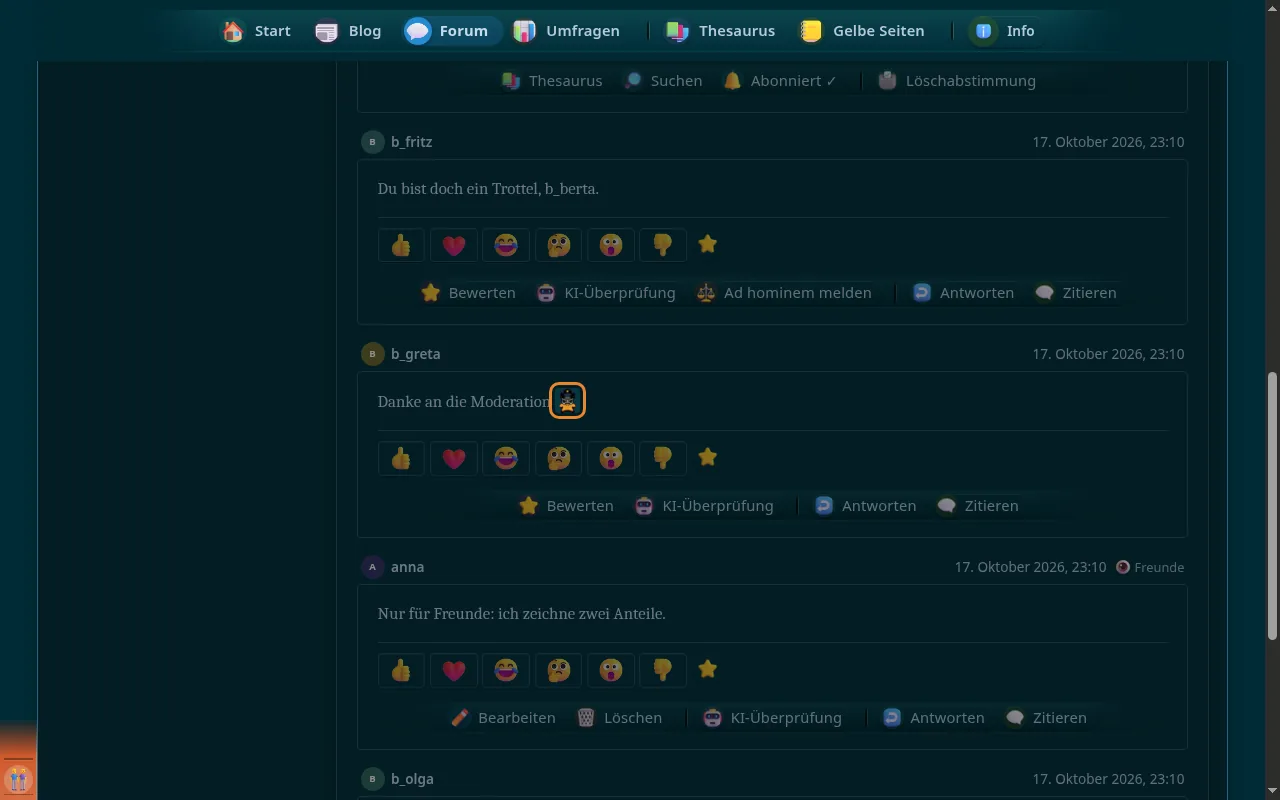The height and width of the screenshot is (800, 1280).
Task: Give thumbs-down on b_fritz's post
Action: (x=662, y=245)
